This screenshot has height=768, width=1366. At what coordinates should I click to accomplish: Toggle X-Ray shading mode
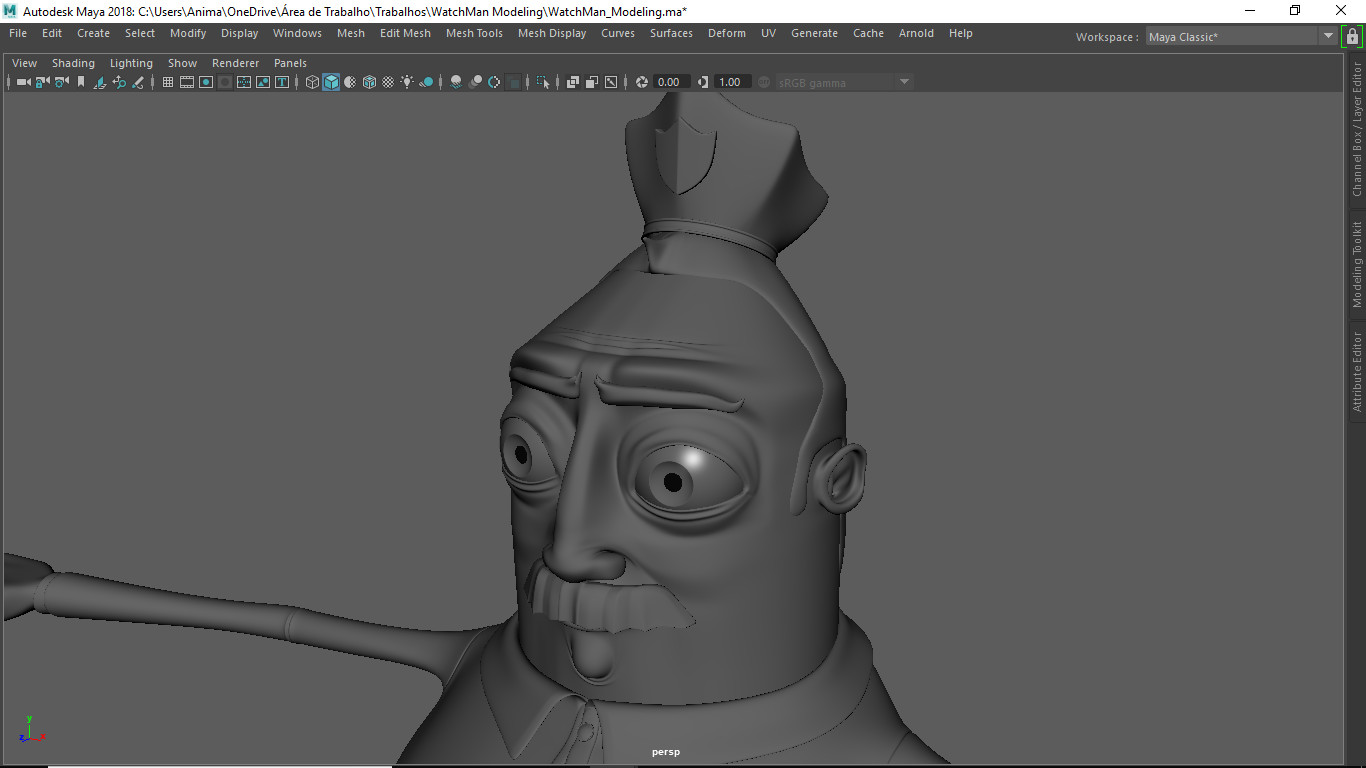(x=574, y=82)
